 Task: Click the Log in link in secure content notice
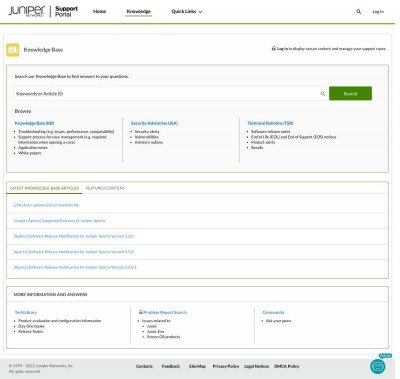pyautogui.click(x=282, y=49)
